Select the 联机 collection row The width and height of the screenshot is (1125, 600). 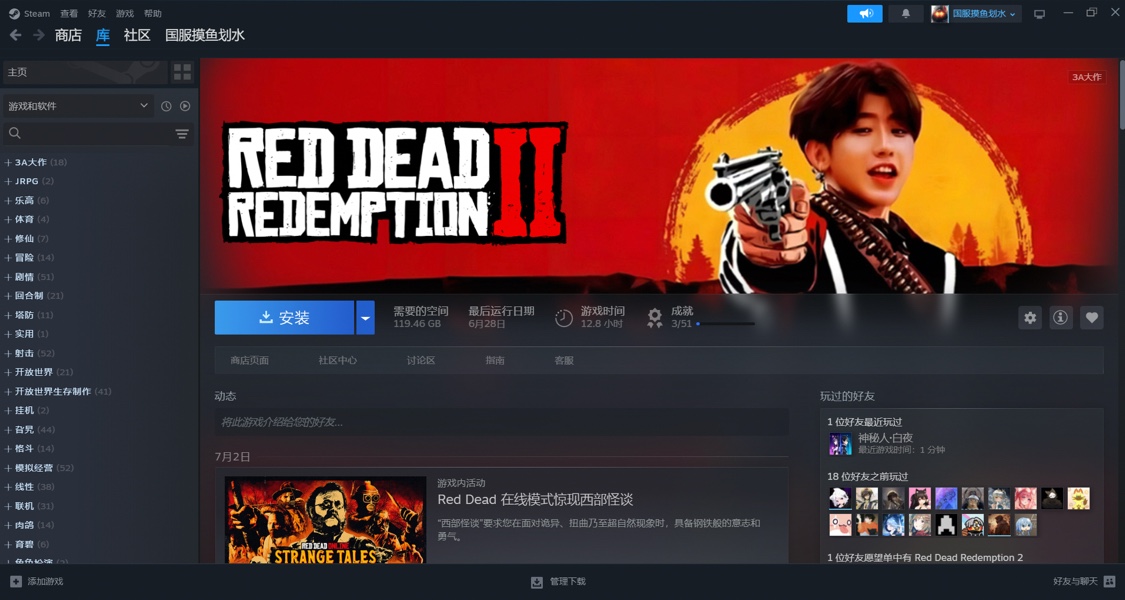[99, 506]
